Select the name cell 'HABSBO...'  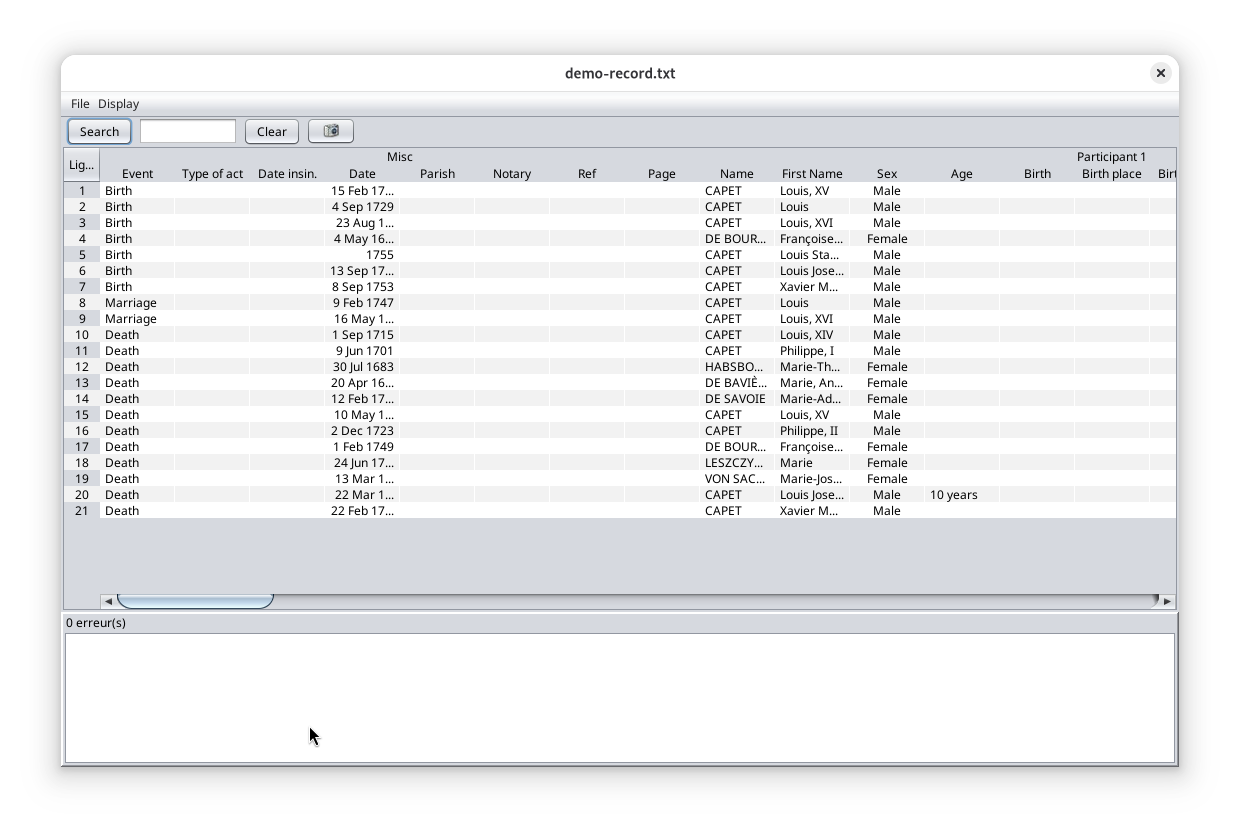point(737,366)
